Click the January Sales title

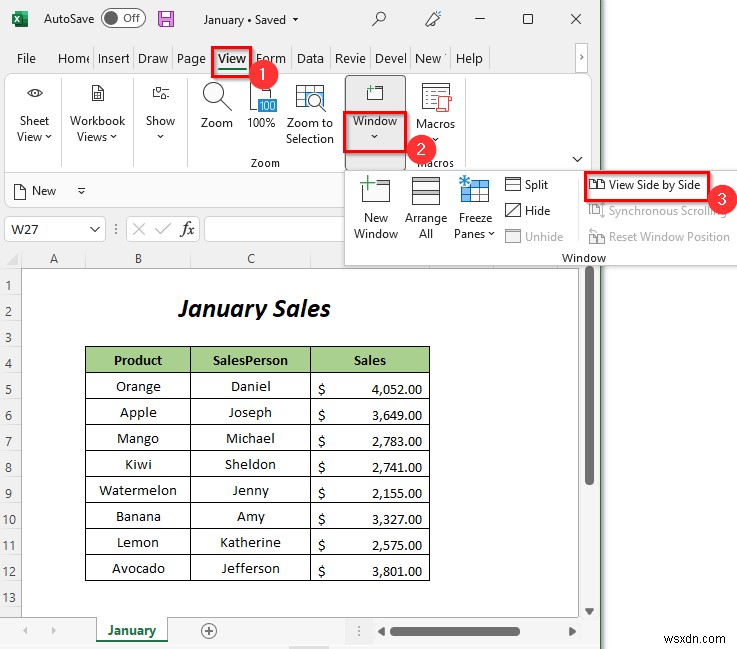pos(254,309)
